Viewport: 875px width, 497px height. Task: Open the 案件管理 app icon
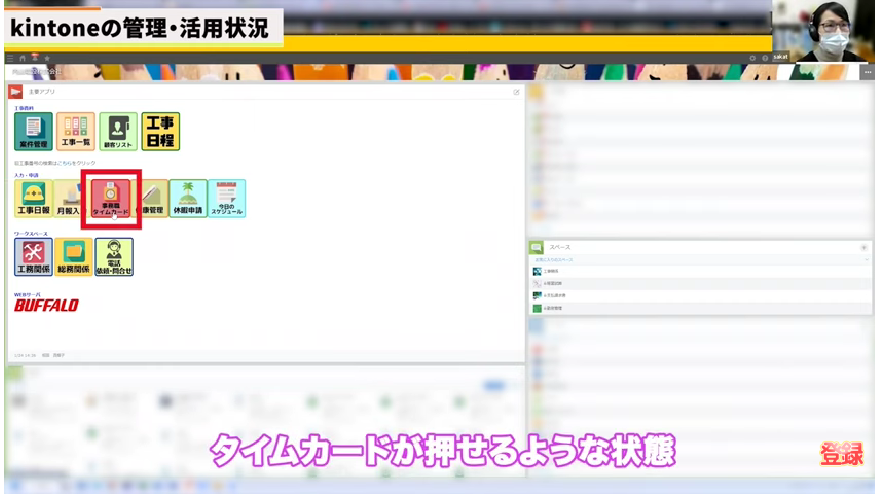coord(33,131)
